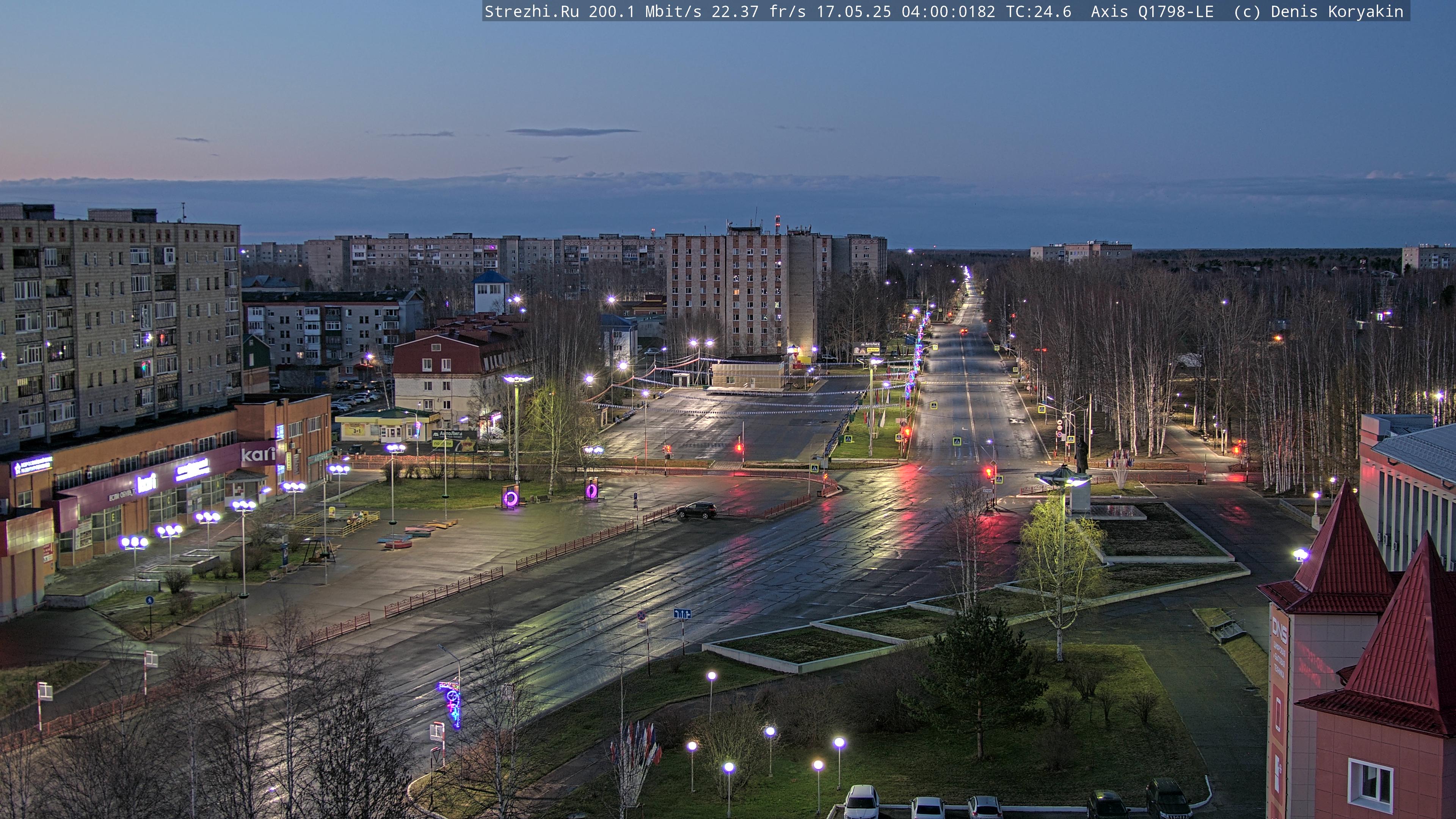The image size is (1456, 819).
Task: Click the "22.37 fr/s" frame rate value
Action: coord(758,12)
